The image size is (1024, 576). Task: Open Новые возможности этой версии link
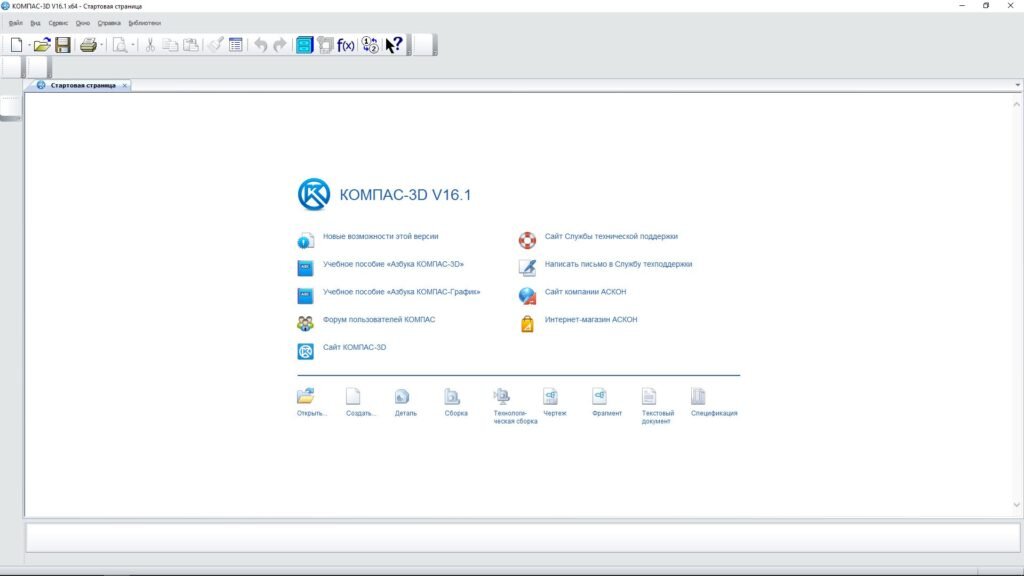(x=381, y=236)
